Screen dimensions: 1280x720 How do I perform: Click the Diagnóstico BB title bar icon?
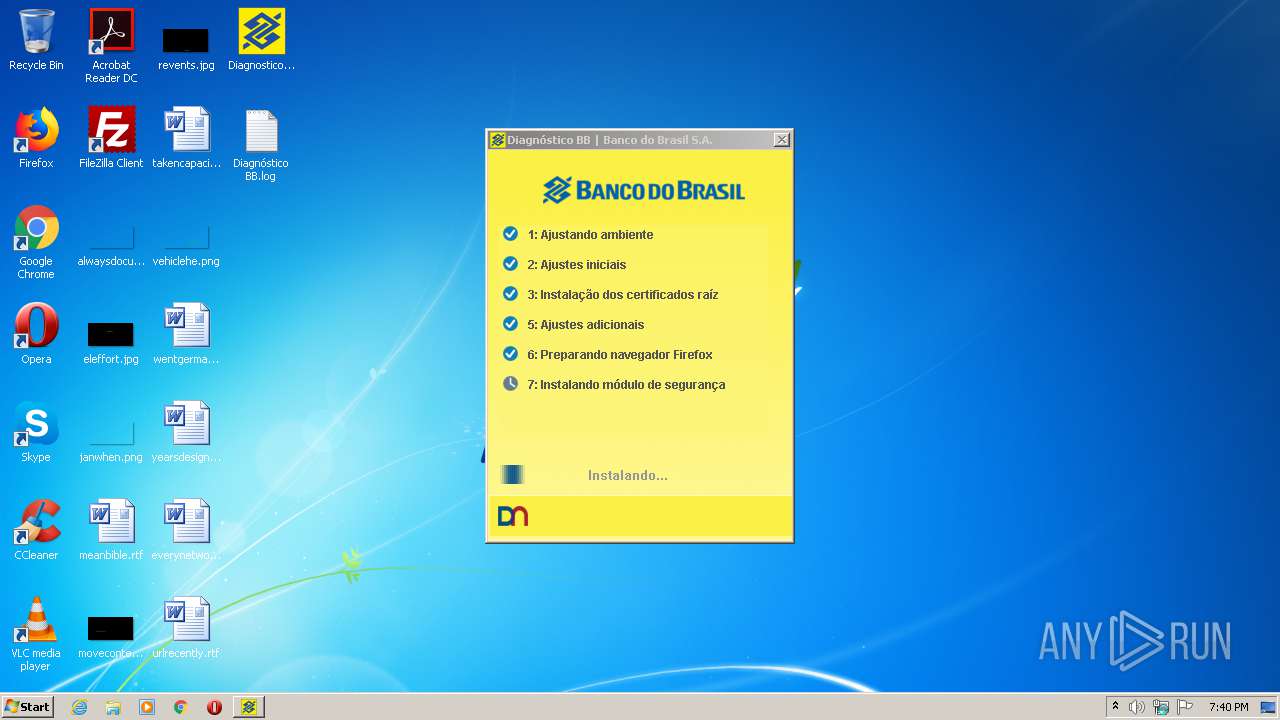(497, 140)
